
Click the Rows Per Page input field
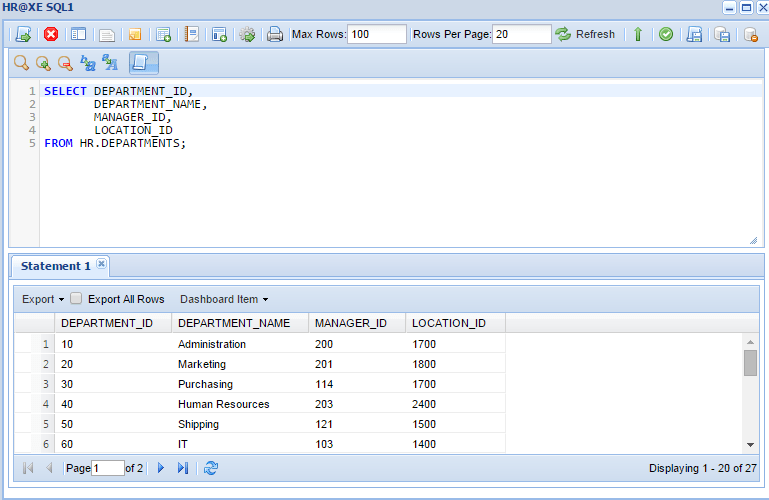521,34
